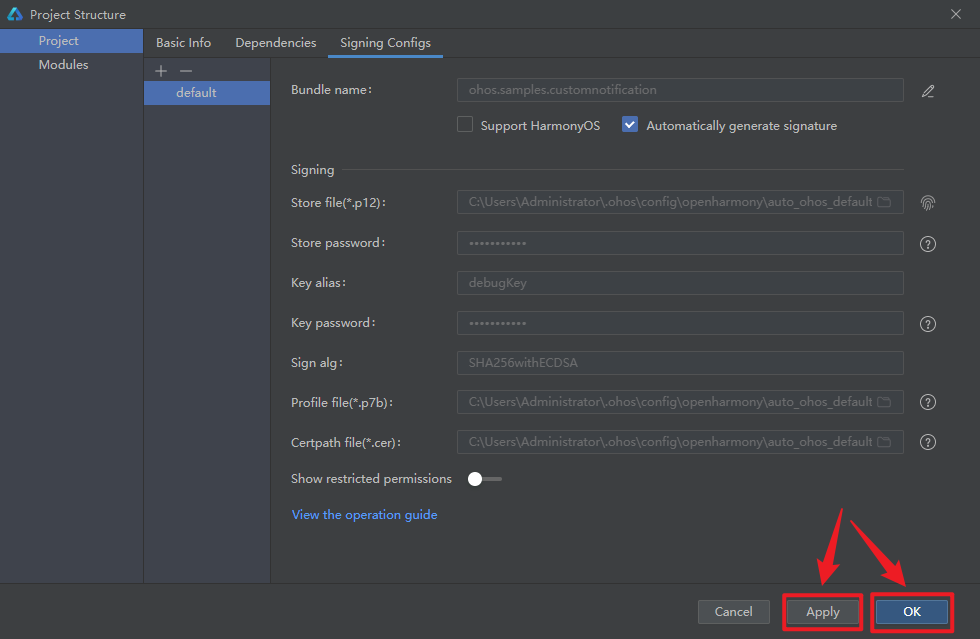980x639 pixels.
Task: Click the fingerprint icon next to Store file
Action: coord(928,203)
